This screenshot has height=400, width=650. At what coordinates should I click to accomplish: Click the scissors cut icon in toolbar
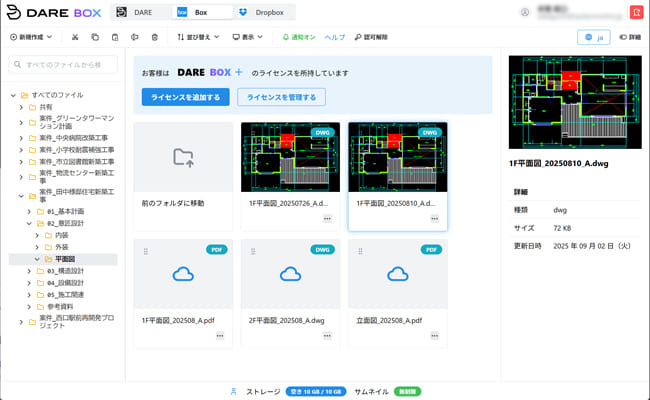(x=75, y=37)
